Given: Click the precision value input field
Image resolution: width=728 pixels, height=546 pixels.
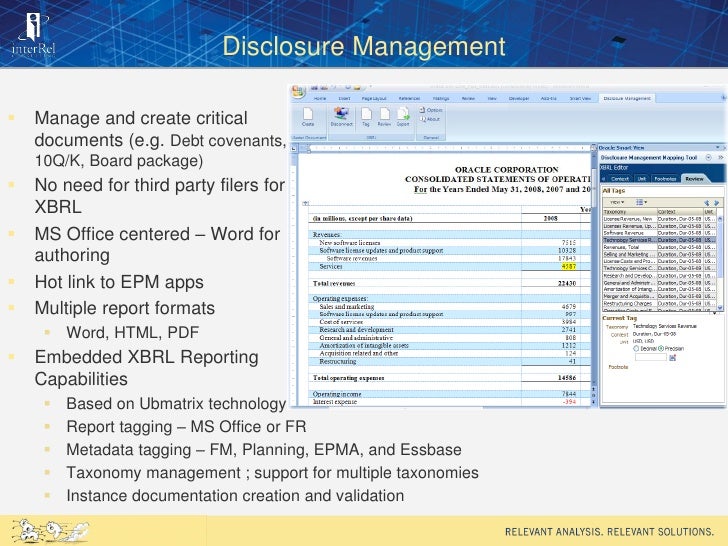Looking at the screenshot, I should coord(650,358).
